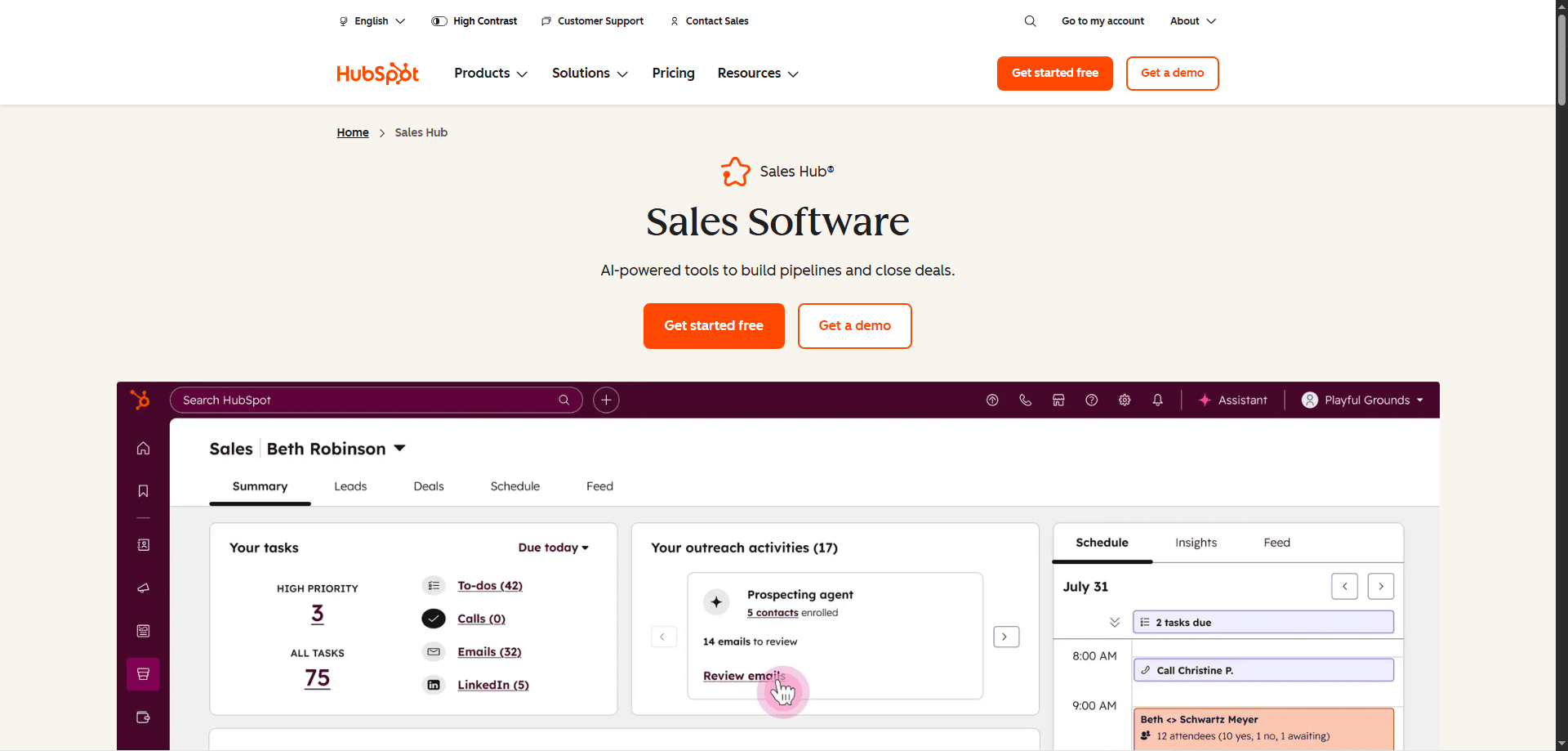Open Customer Support link
The height and width of the screenshot is (751, 1568).
592,21
